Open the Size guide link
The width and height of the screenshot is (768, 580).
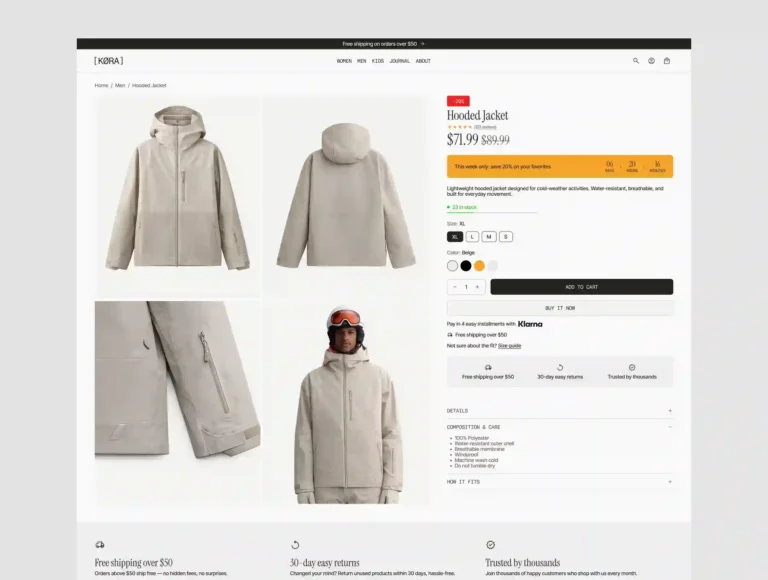pos(509,346)
